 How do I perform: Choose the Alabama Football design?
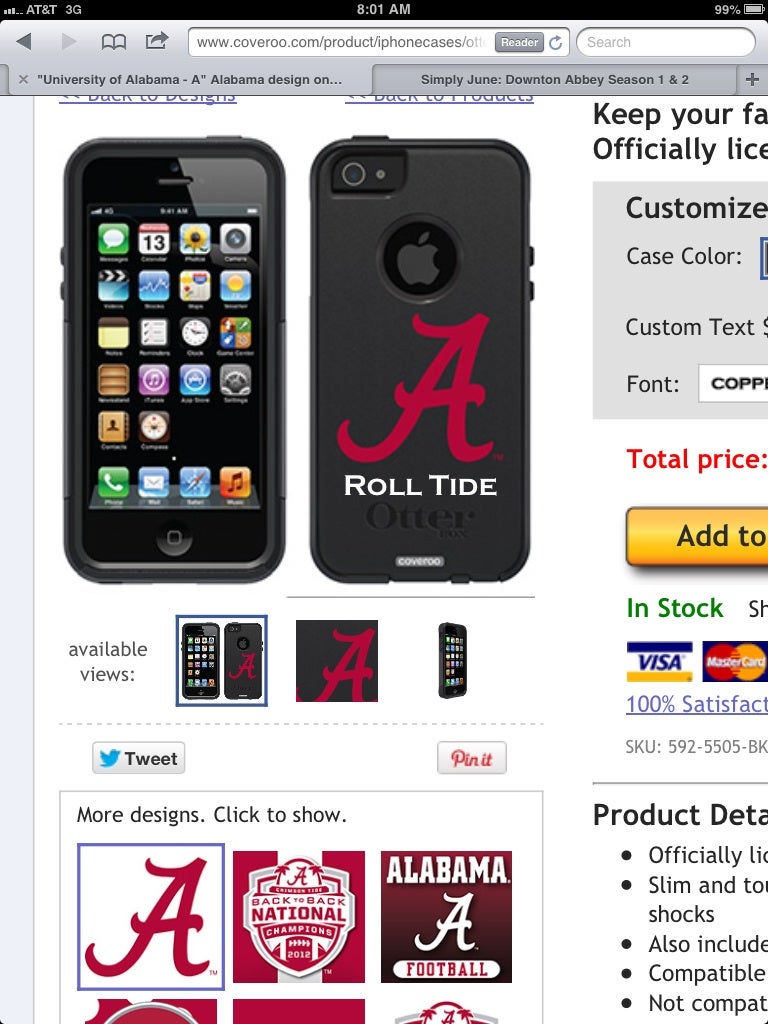click(x=446, y=917)
